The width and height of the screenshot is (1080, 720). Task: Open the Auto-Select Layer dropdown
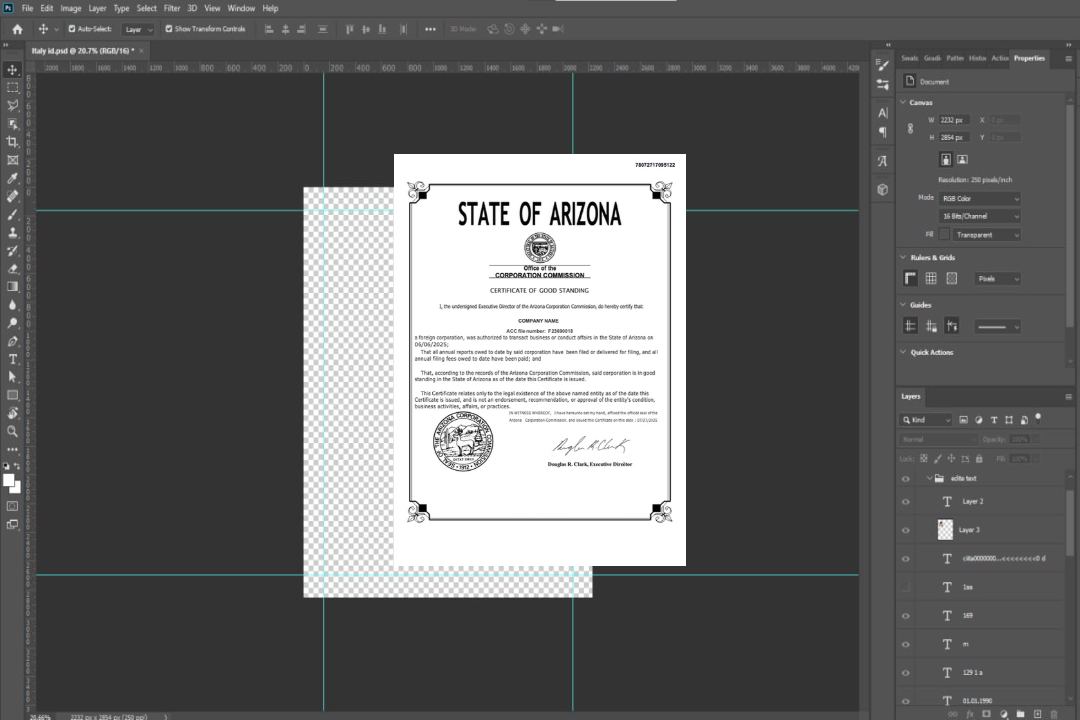(138, 29)
